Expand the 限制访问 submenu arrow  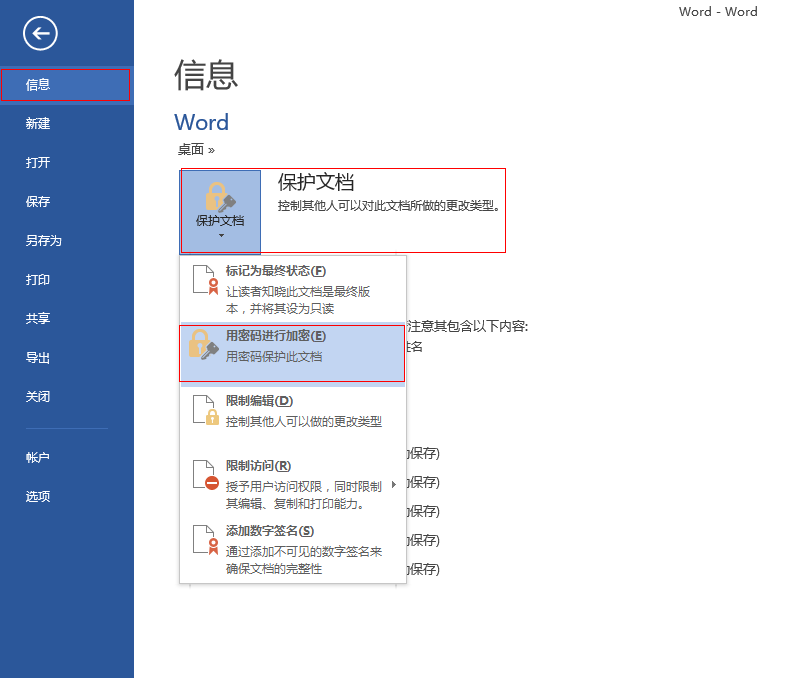[x=394, y=484]
